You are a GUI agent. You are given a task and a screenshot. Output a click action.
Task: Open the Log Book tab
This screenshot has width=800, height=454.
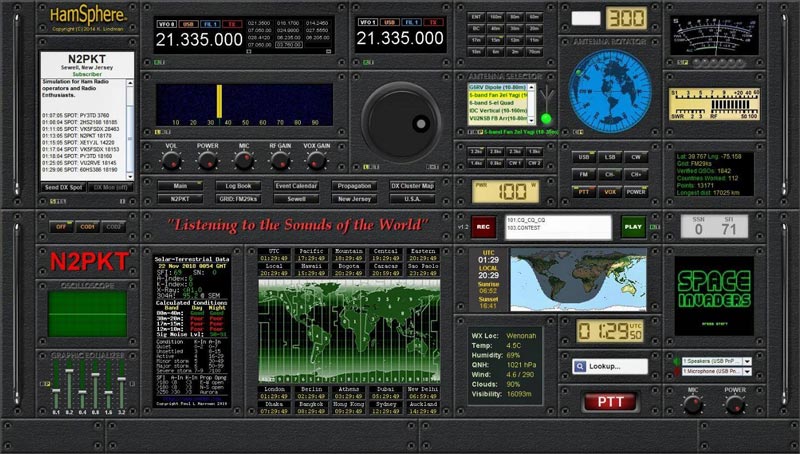(238, 186)
